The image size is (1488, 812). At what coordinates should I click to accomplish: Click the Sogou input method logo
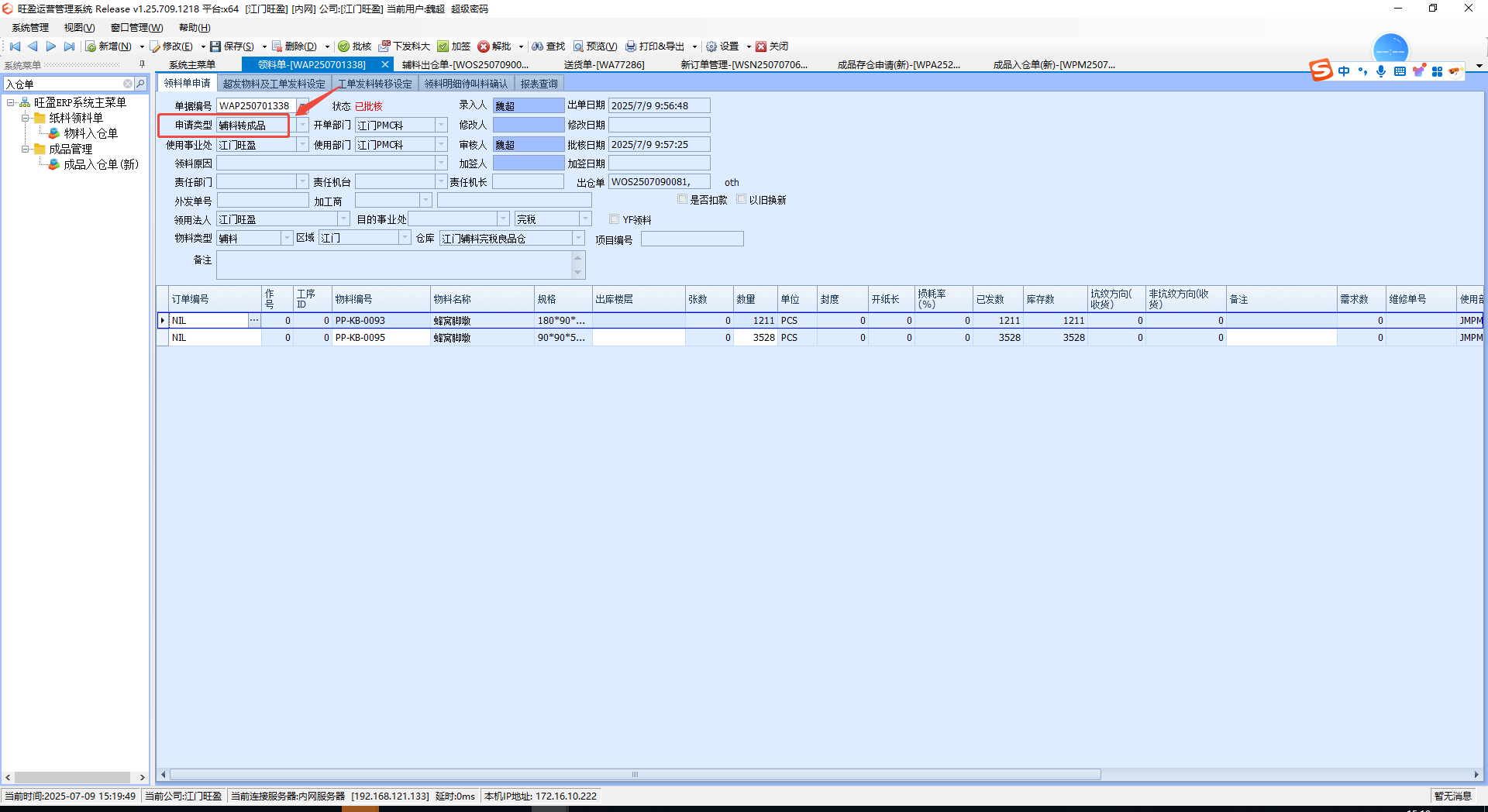[1321, 71]
